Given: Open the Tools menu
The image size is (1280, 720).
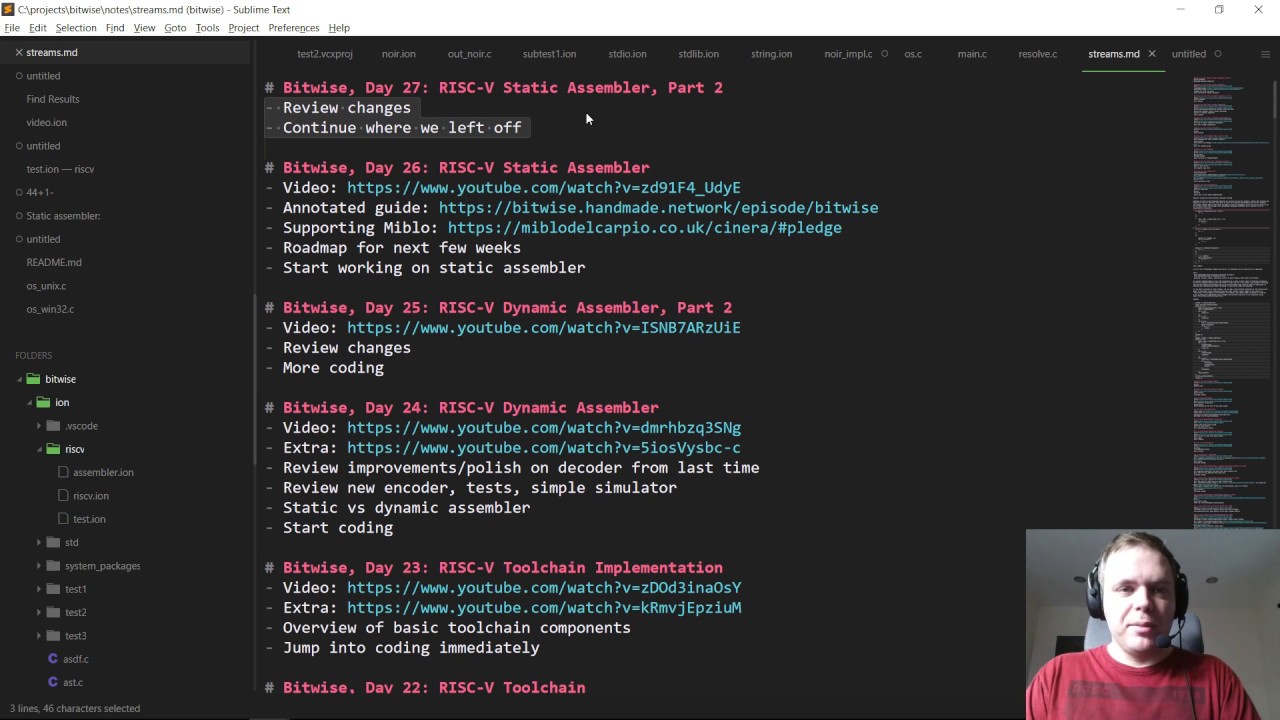Looking at the screenshot, I should click(x=207, y=28).
